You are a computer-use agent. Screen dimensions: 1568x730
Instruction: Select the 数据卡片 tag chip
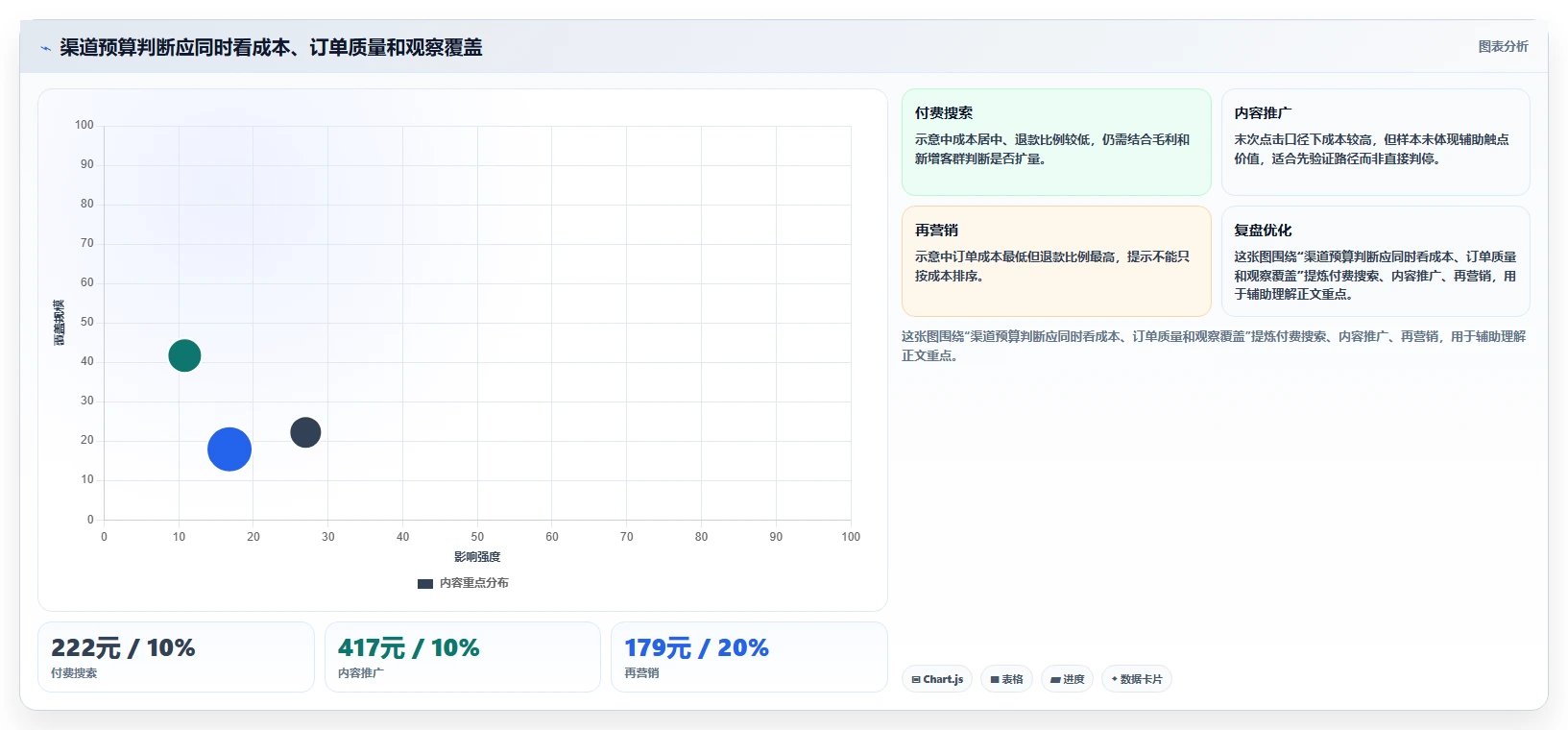coord(1137,679)
